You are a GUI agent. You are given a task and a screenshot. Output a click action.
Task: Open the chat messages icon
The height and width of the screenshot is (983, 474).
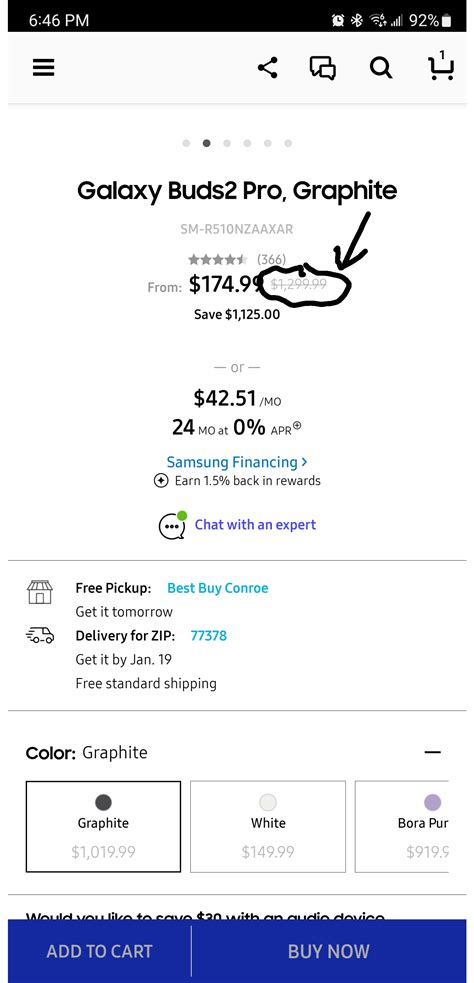pyautogui.click(x=323, y=68)
